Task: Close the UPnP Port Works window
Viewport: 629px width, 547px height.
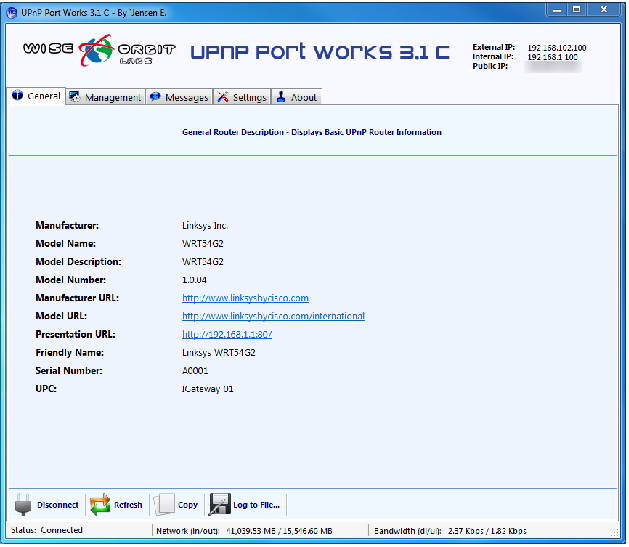Action: click(x=603, y=10)
